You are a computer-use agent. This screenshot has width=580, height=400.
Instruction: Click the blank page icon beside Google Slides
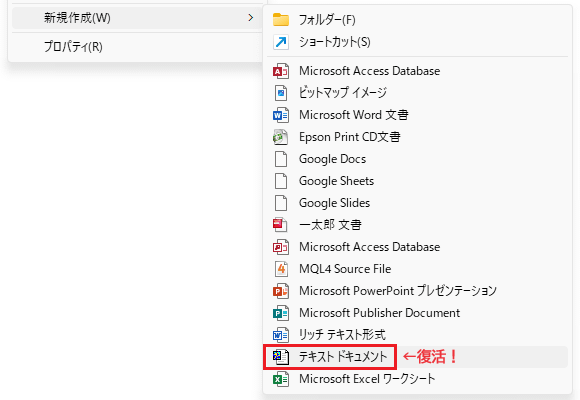(x=281, y=203)
